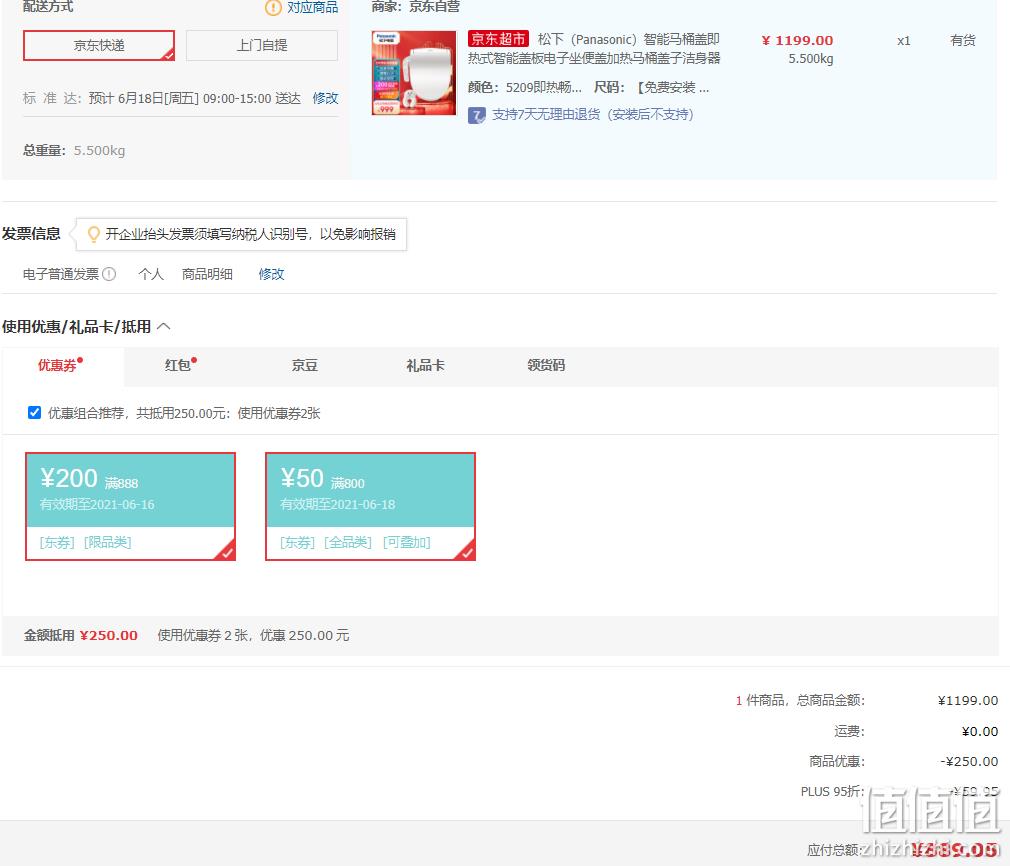Click the lightbulb tip icon in invoice notice
1010x866 pixels.
tap(93, 234)
